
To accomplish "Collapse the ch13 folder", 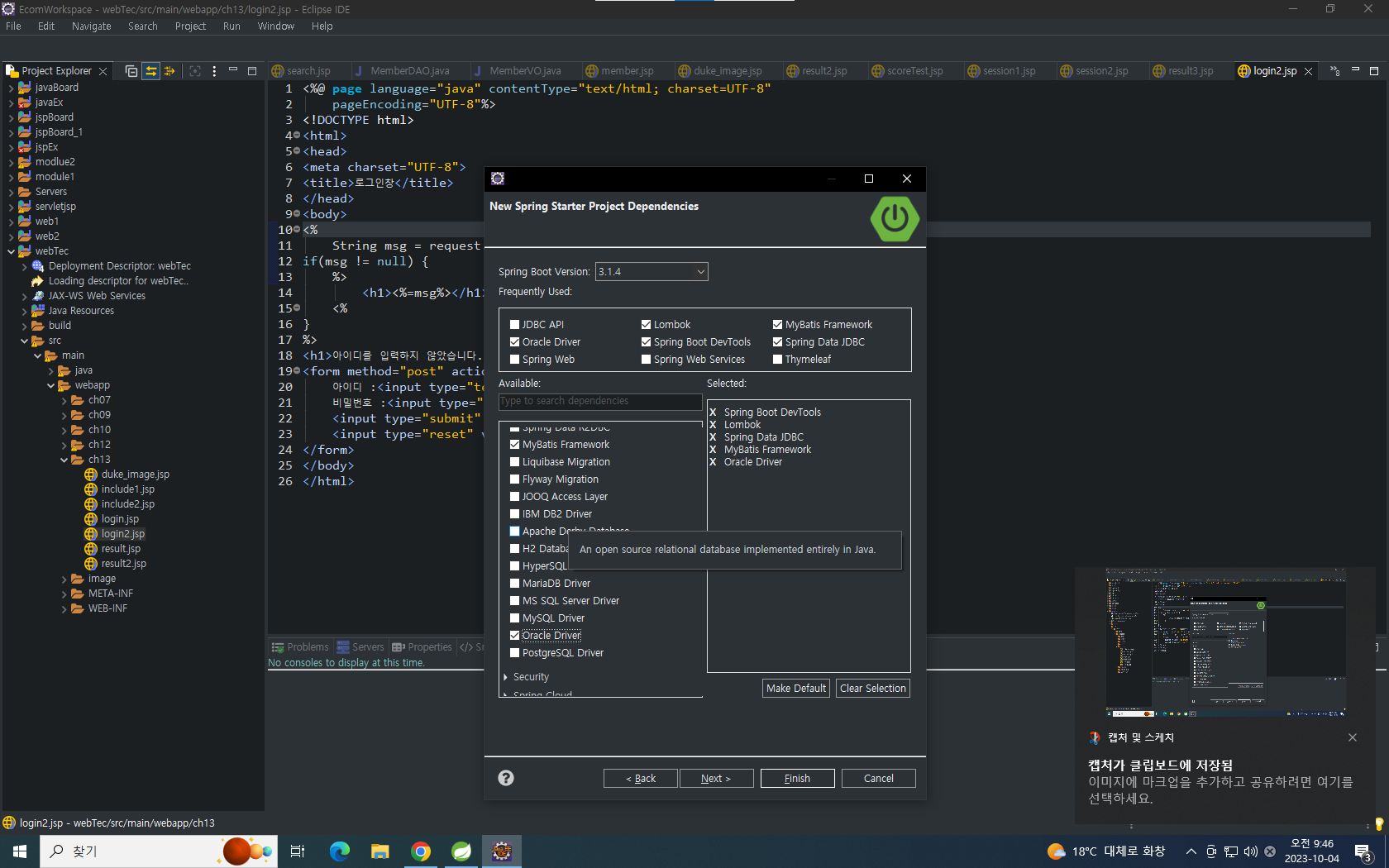I will (64, 460).
